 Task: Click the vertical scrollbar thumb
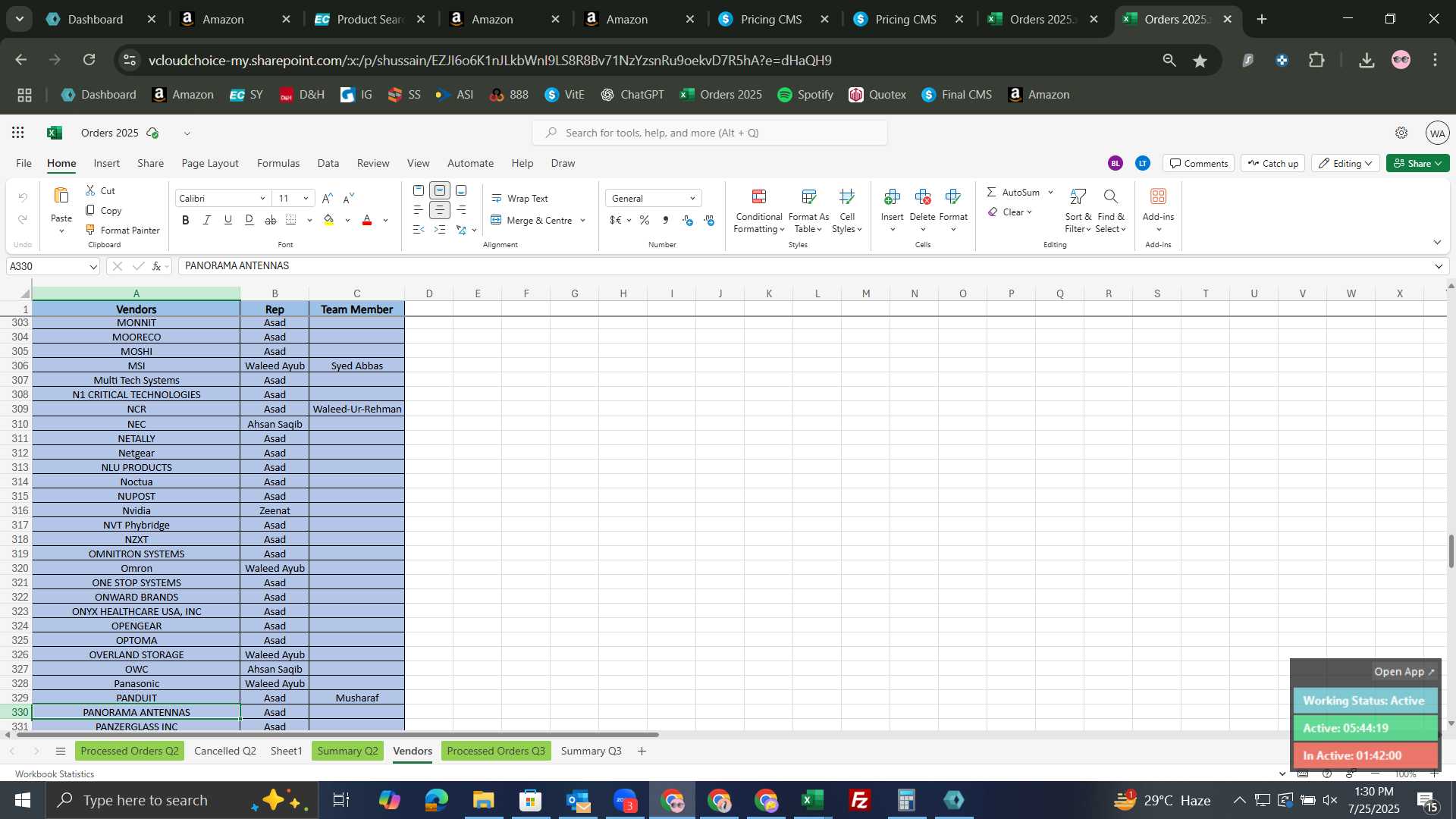point(1451,551)
